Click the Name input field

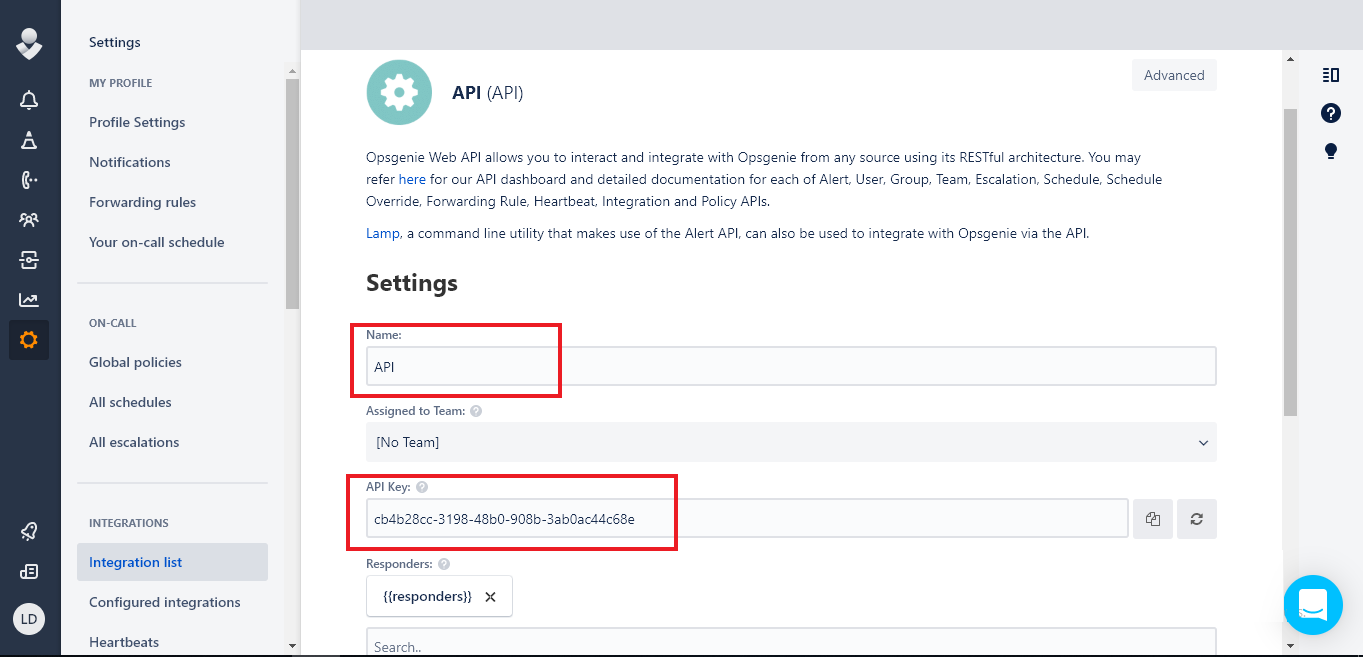point(790,367)
